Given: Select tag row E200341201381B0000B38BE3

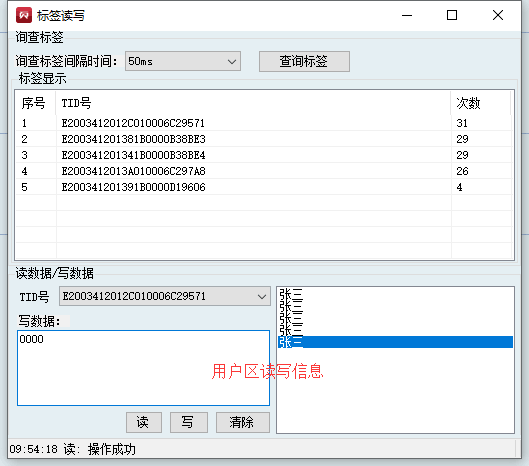Looking at the screenshot, I should pyautogui.click(x=264, y=139).
